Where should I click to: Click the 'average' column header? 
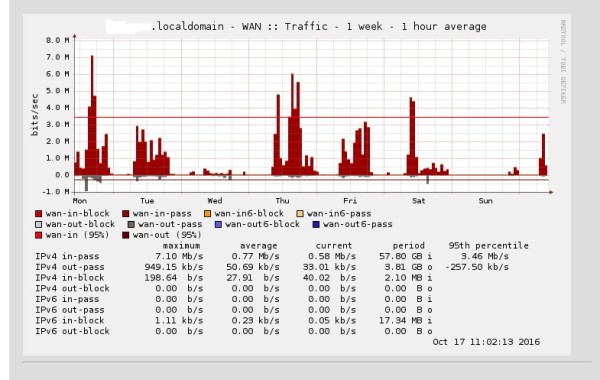click(x=259, y=246)
